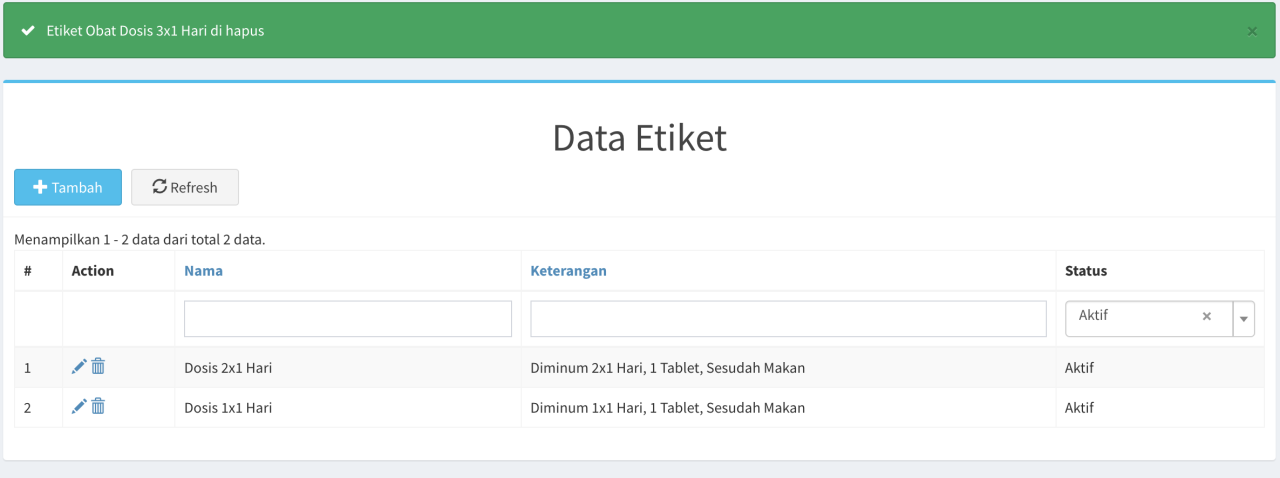Delete the Dosis 2x1 Hari row
Screen dimensions: 1280x478
click(98, 367)
